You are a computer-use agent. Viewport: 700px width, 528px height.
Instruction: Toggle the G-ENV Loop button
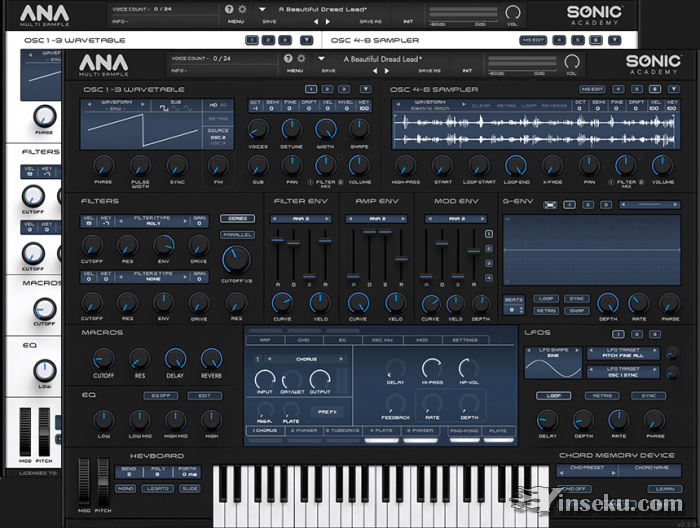tap(546, 298)
